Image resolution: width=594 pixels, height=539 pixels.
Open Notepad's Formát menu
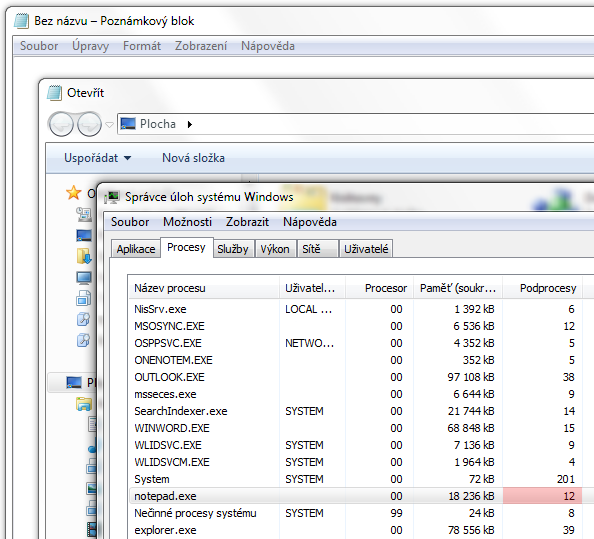(x=142, y=46)
